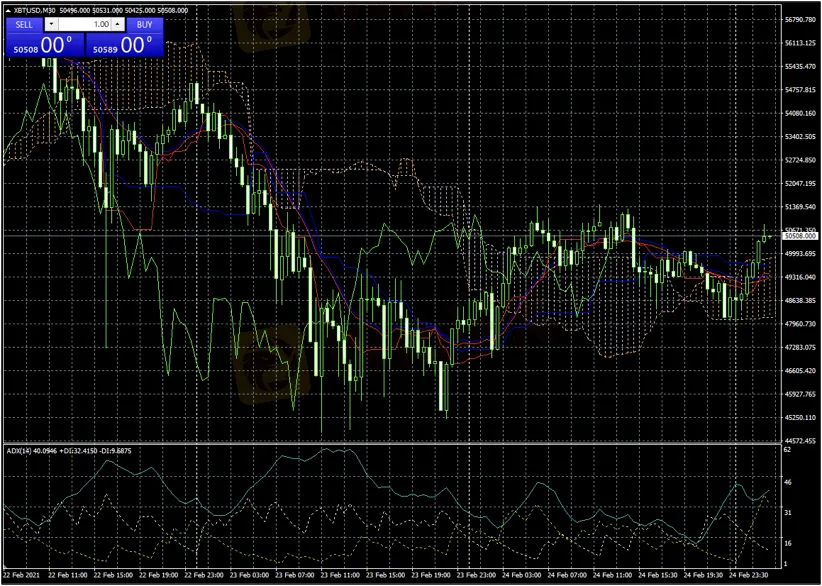Click the BUY button
822x586 pixels.
(x=144, y=24)
